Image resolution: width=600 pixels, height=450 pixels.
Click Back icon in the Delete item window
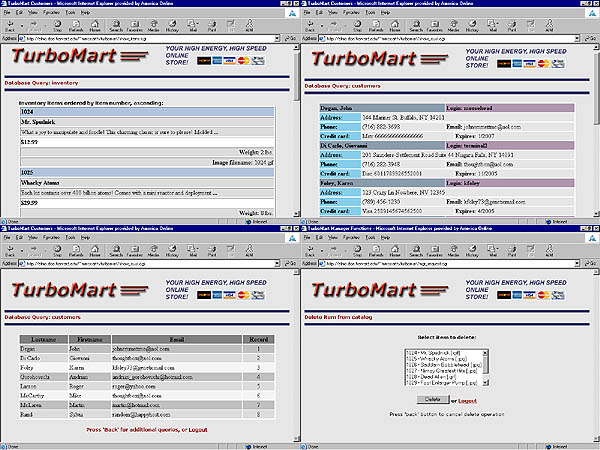(312, 251)
